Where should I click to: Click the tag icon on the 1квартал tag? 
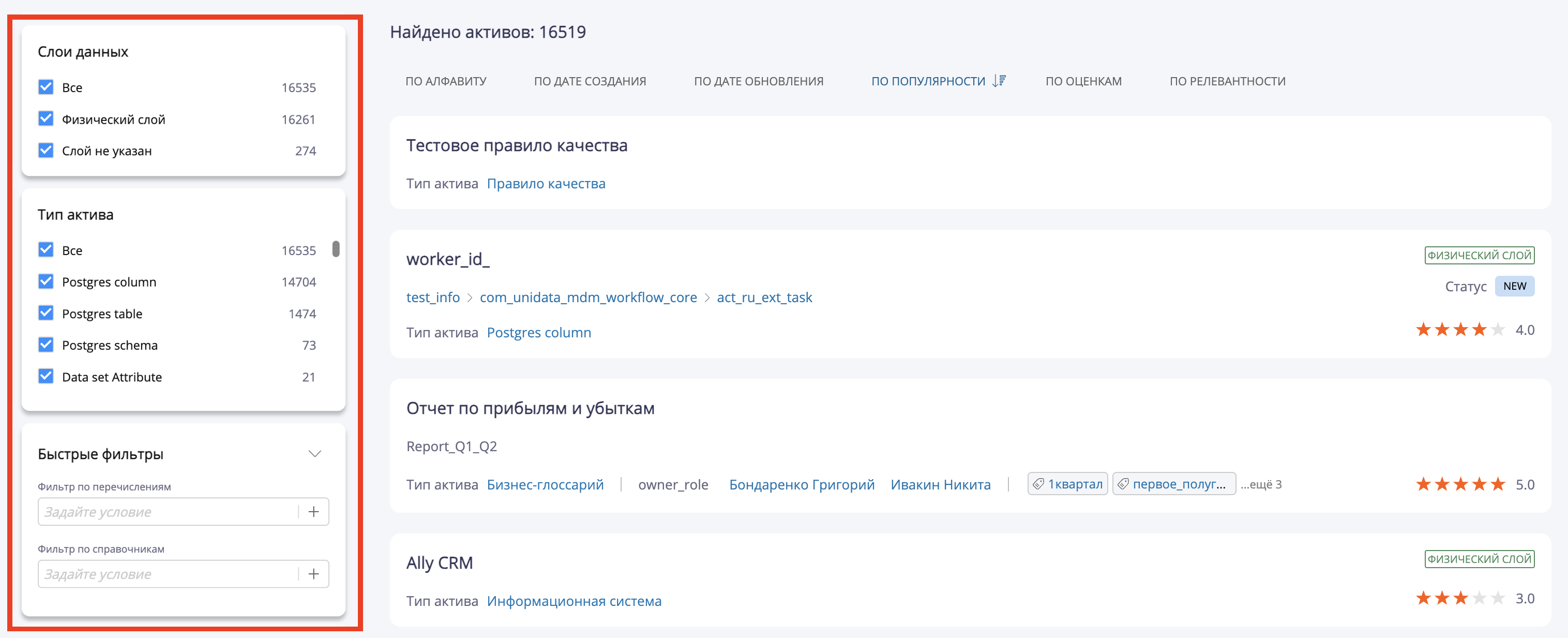coord(1039,483)
